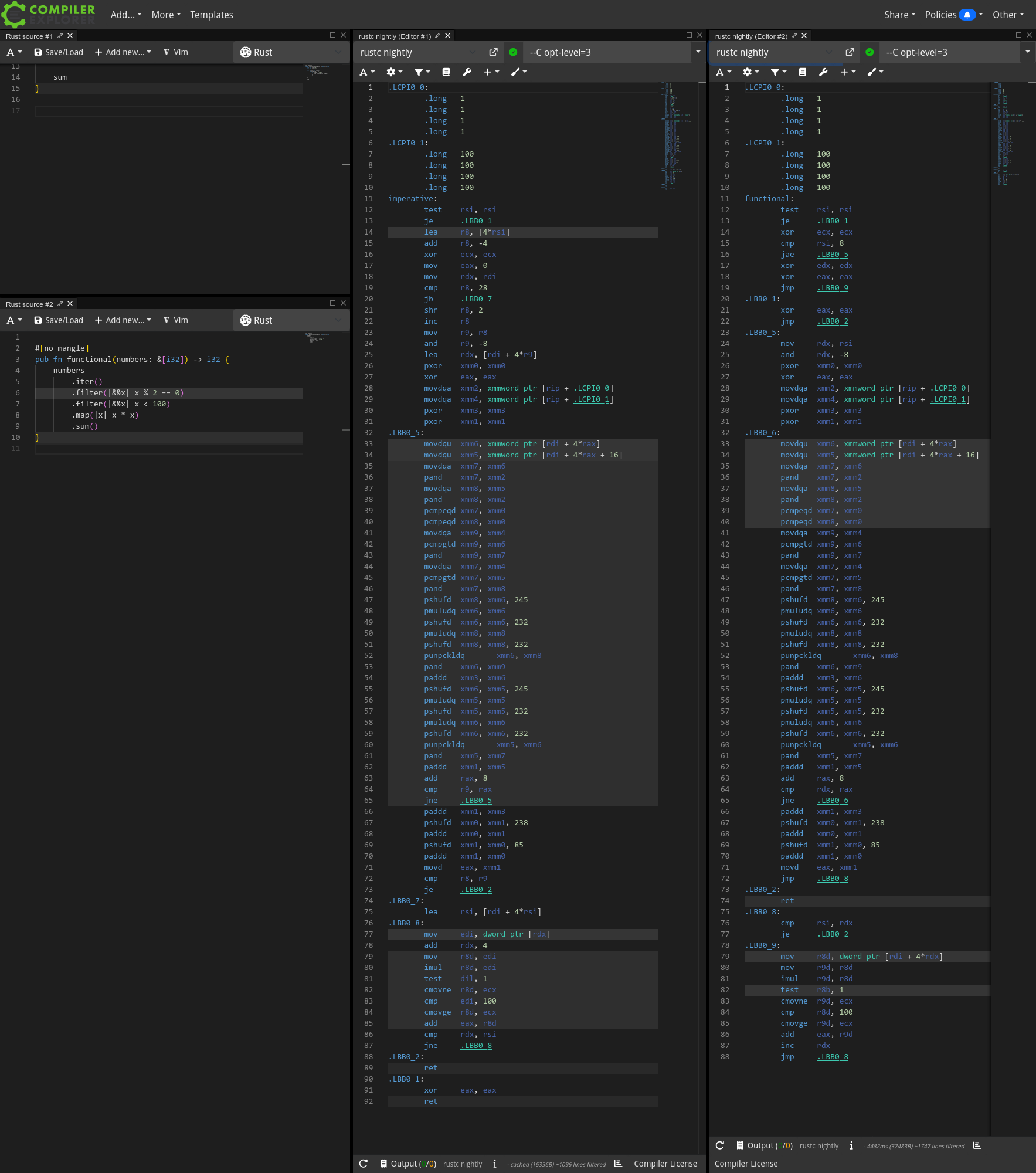Open the Share menu

[899, 15]
